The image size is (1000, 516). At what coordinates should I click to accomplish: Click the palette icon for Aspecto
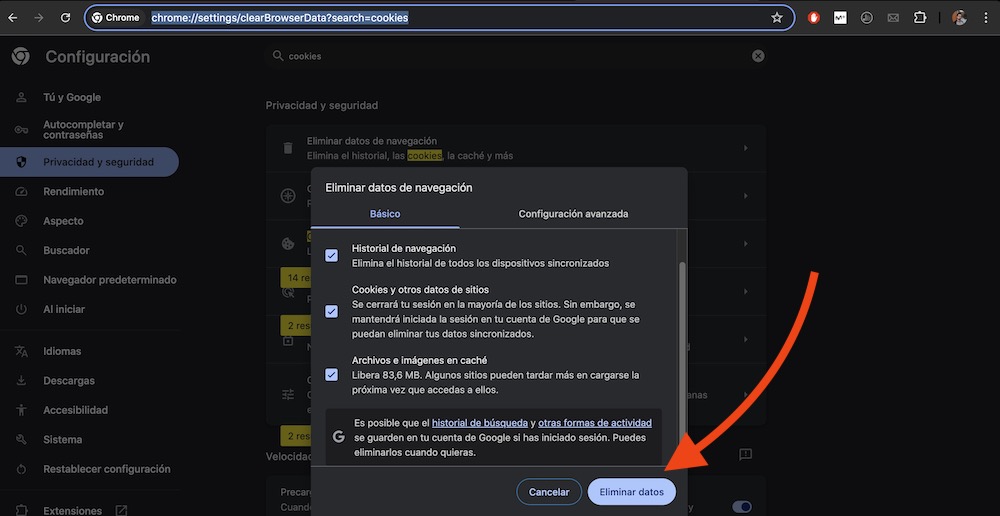tap(21, 221)
